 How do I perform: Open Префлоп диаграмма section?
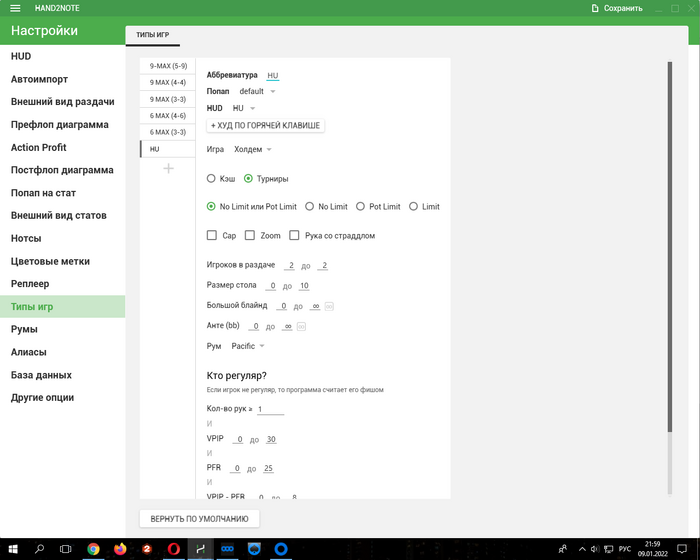60,125
